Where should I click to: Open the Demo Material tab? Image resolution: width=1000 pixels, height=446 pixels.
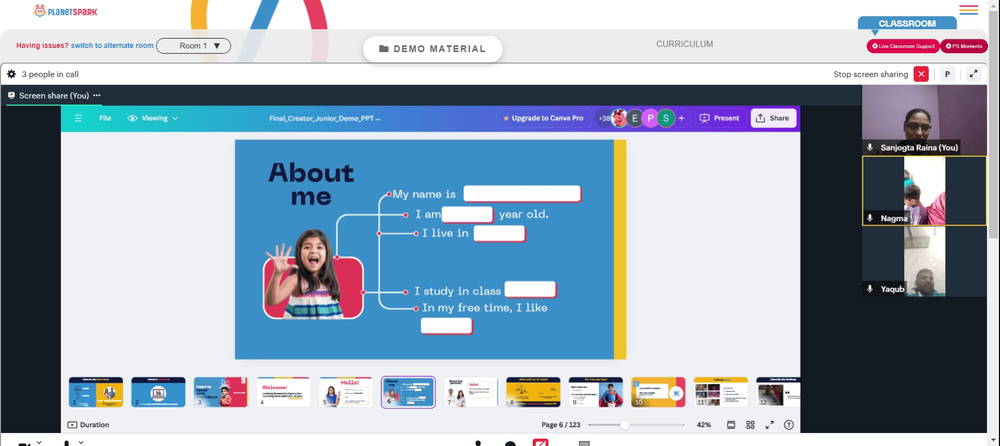432,49
